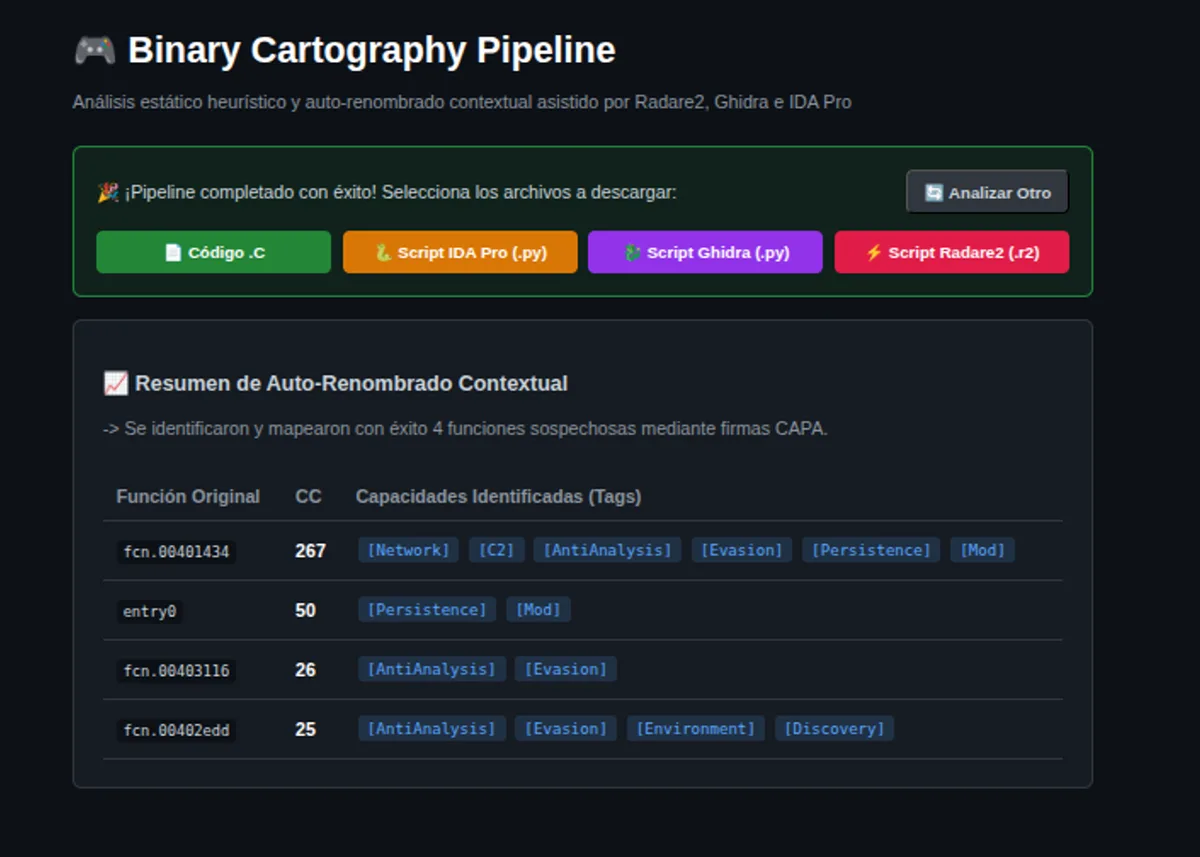Click the CC value 26

point(305,670)
